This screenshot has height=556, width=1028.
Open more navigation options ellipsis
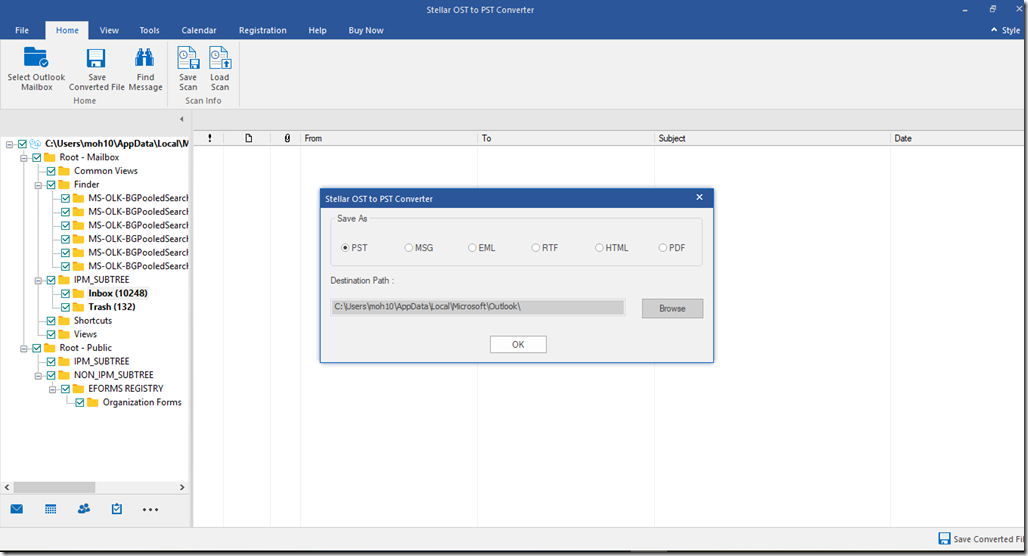[x=150, y=509]
